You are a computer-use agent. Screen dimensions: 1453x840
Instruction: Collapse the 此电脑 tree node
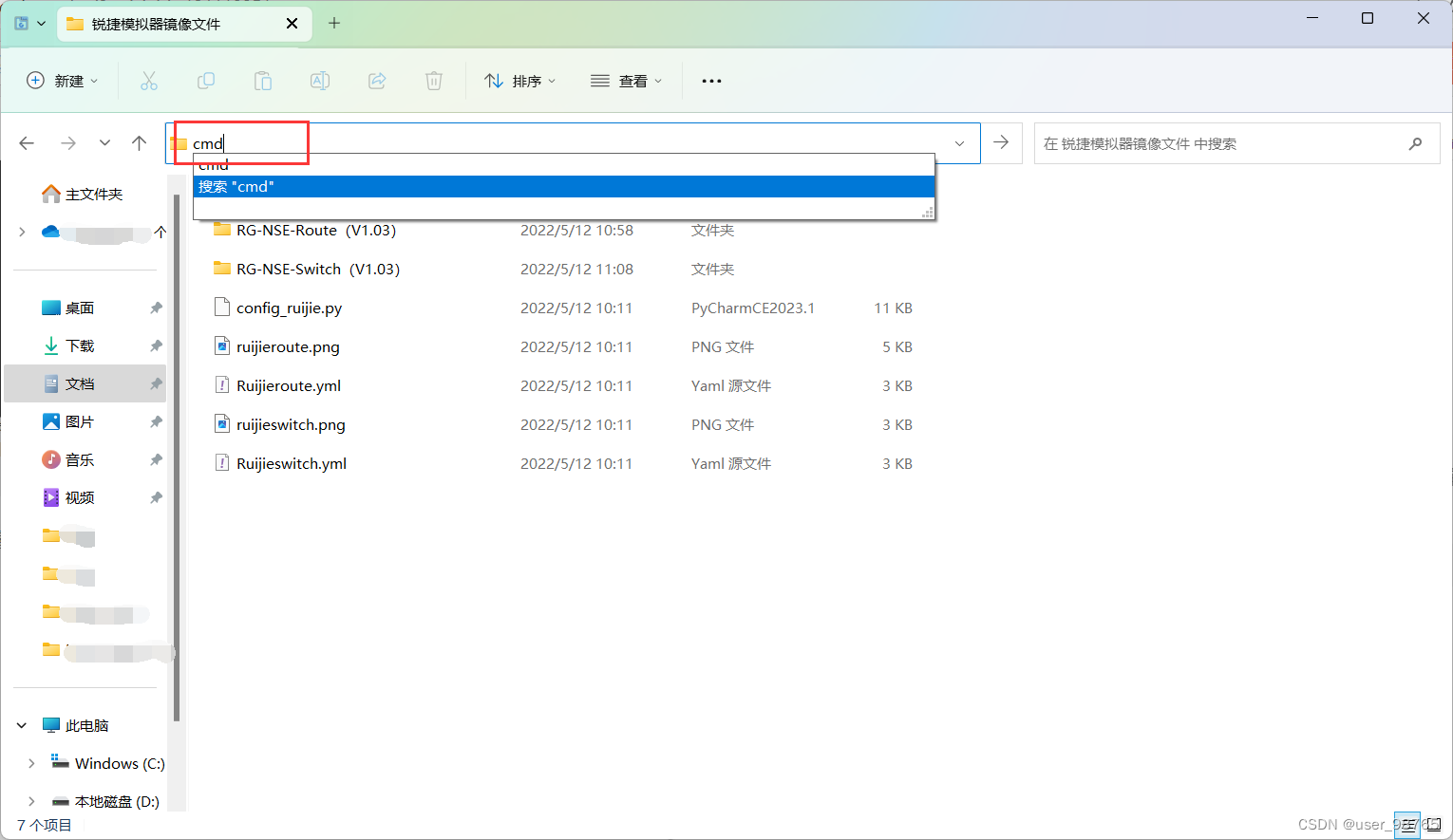pos(22,725)
